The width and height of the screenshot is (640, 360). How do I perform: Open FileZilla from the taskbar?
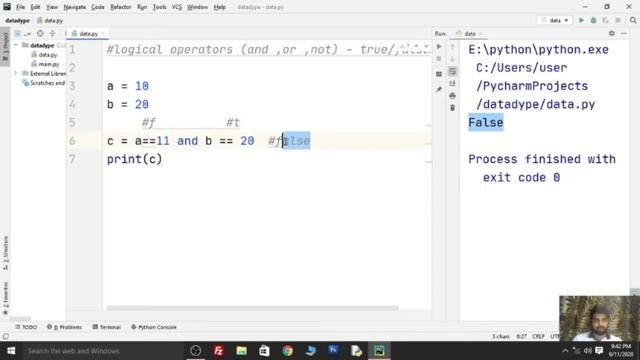218,351
